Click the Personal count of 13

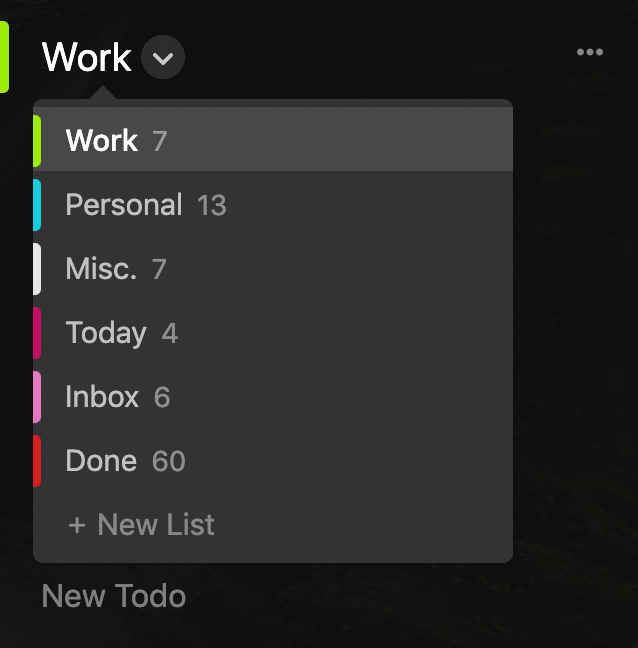pyautogui.click(x=212, y=205)
